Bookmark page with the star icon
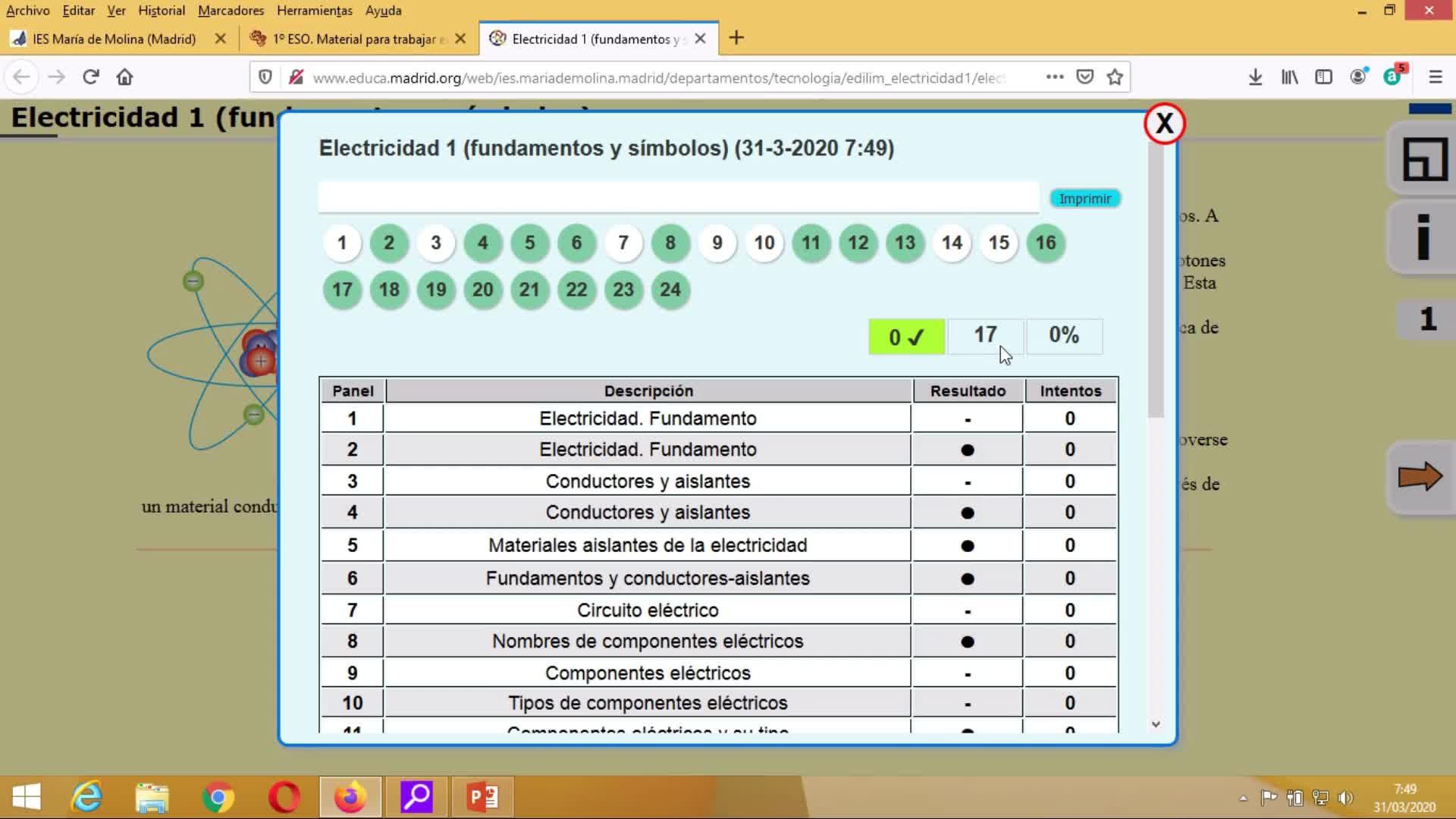 (x=1115, y=77)
